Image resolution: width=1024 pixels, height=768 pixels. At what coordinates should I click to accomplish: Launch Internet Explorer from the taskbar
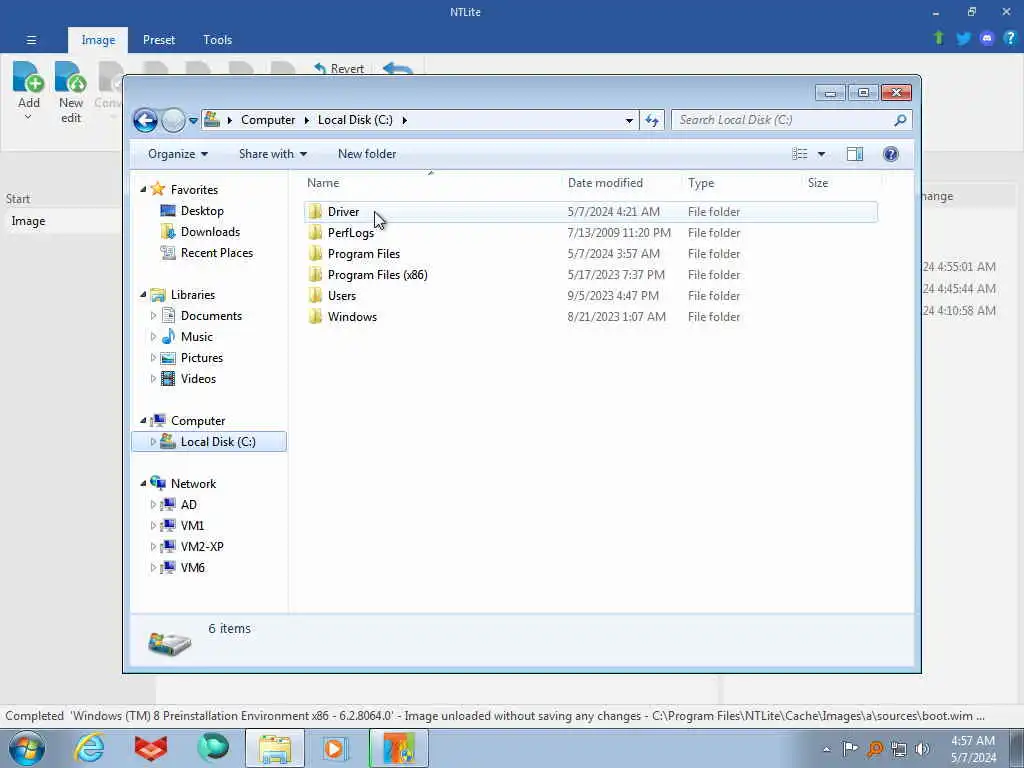click(x=88, y=748)
